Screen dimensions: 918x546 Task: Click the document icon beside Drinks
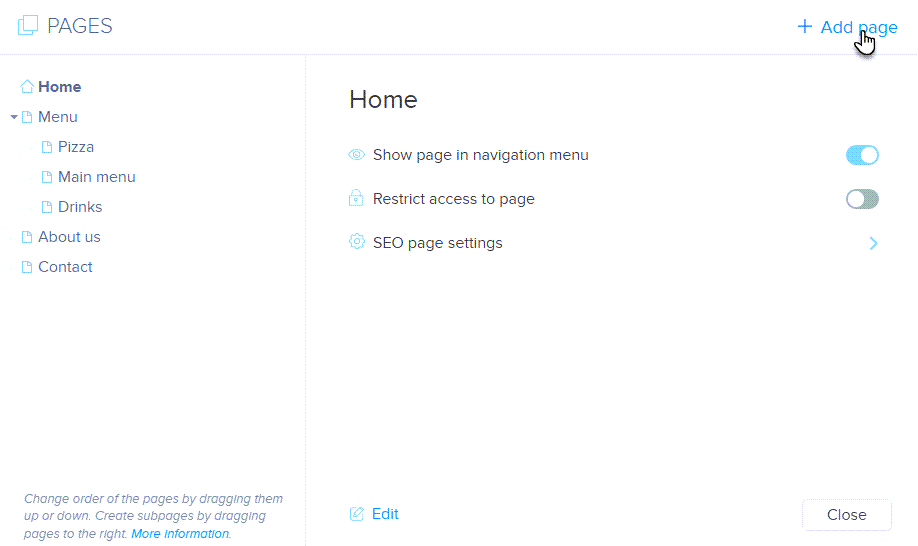[x=47, y=207]
